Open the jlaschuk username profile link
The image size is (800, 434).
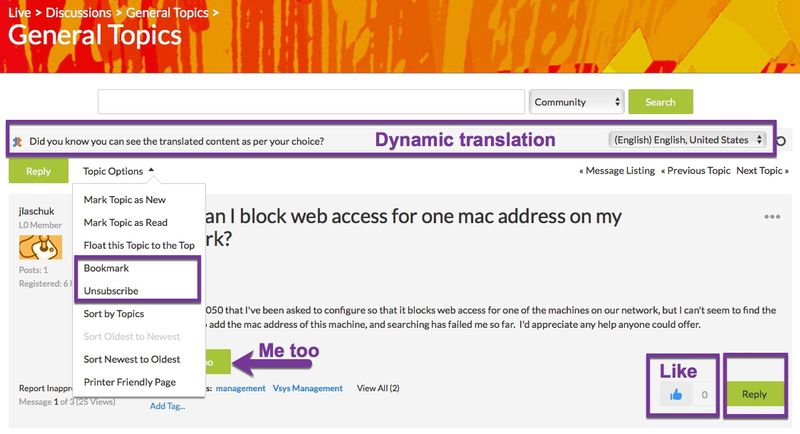(36, 211)
